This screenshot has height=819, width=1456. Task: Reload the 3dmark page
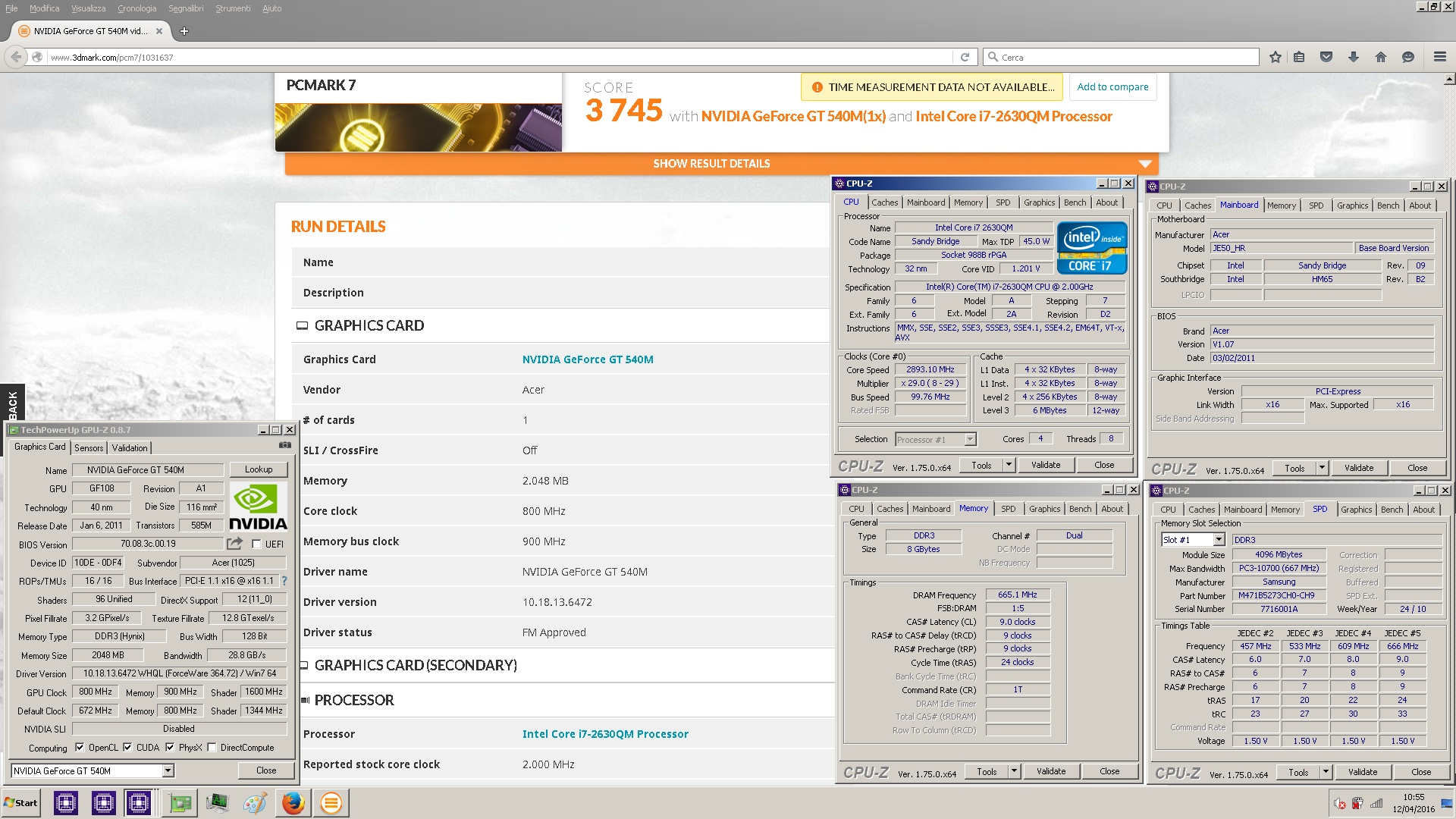965,57
